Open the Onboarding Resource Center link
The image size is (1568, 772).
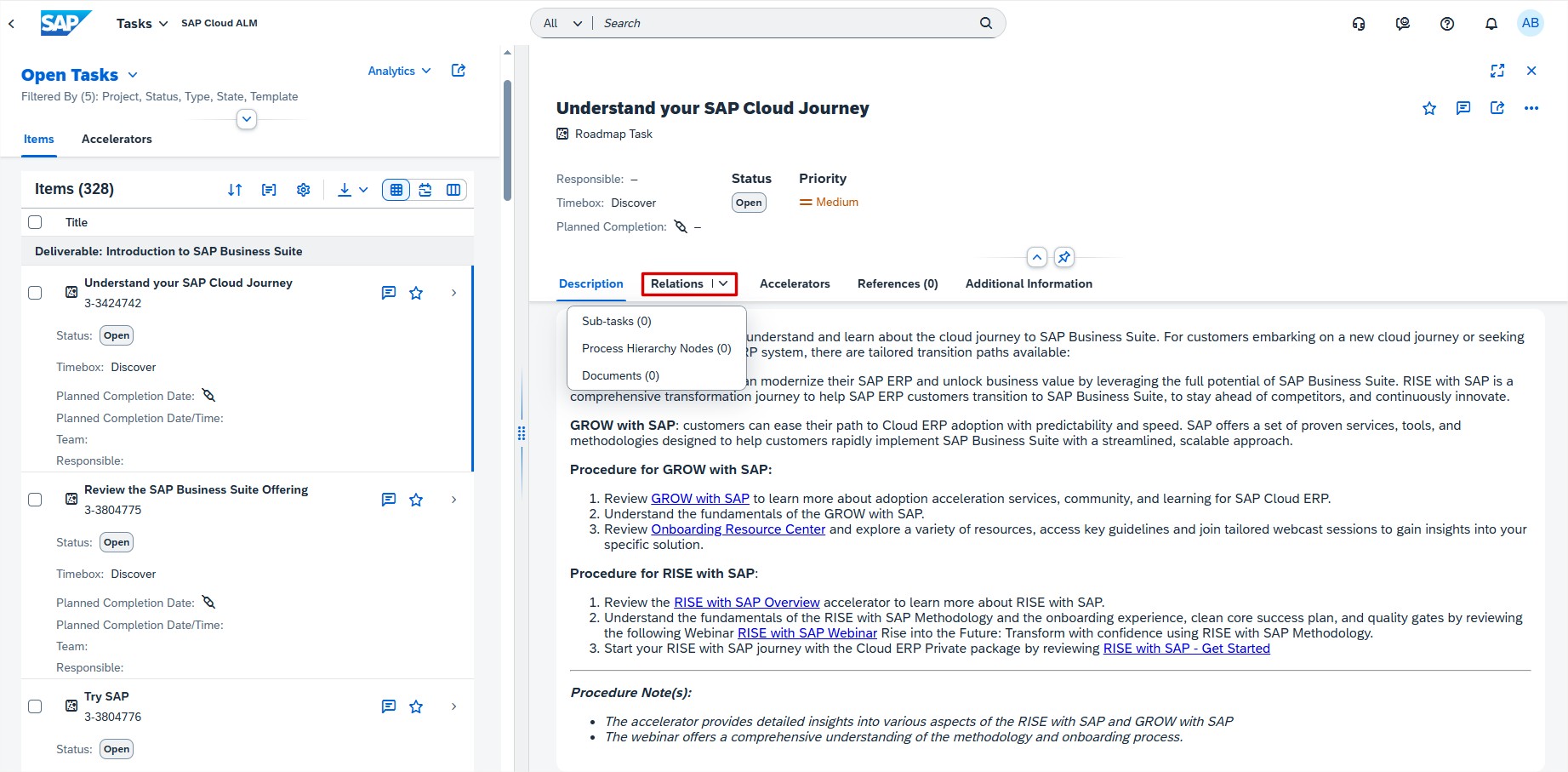coord(738,529)
